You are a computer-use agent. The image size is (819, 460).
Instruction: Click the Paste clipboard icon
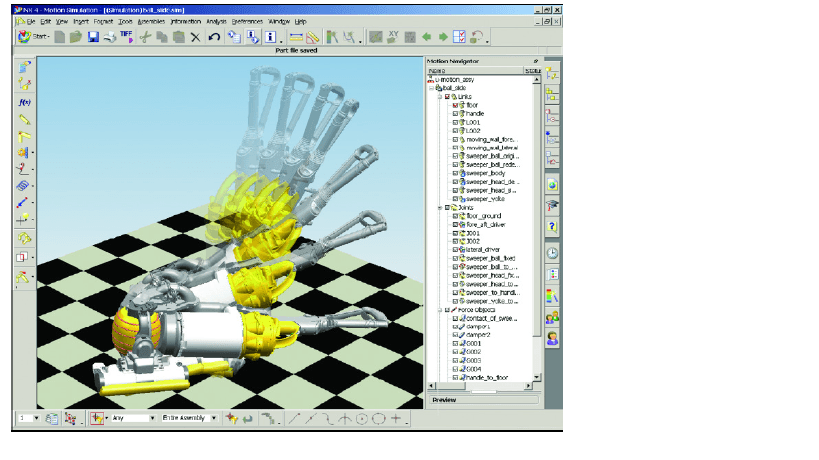pos(179,37)
